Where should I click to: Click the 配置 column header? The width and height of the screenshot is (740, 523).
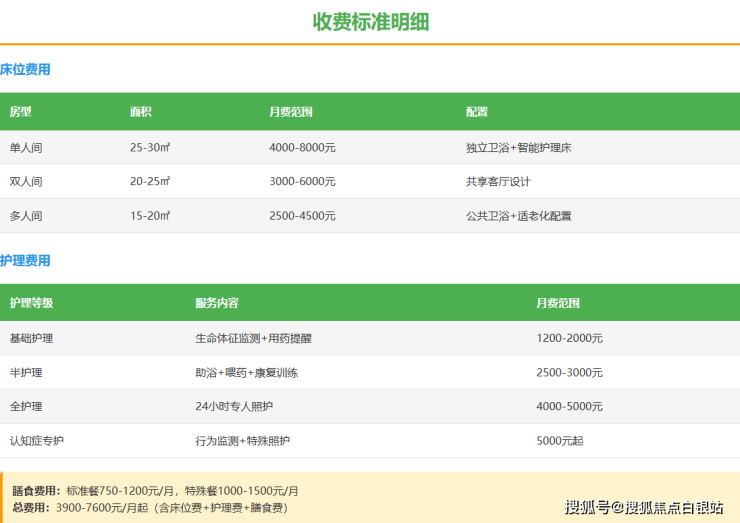tap(476, 112)
